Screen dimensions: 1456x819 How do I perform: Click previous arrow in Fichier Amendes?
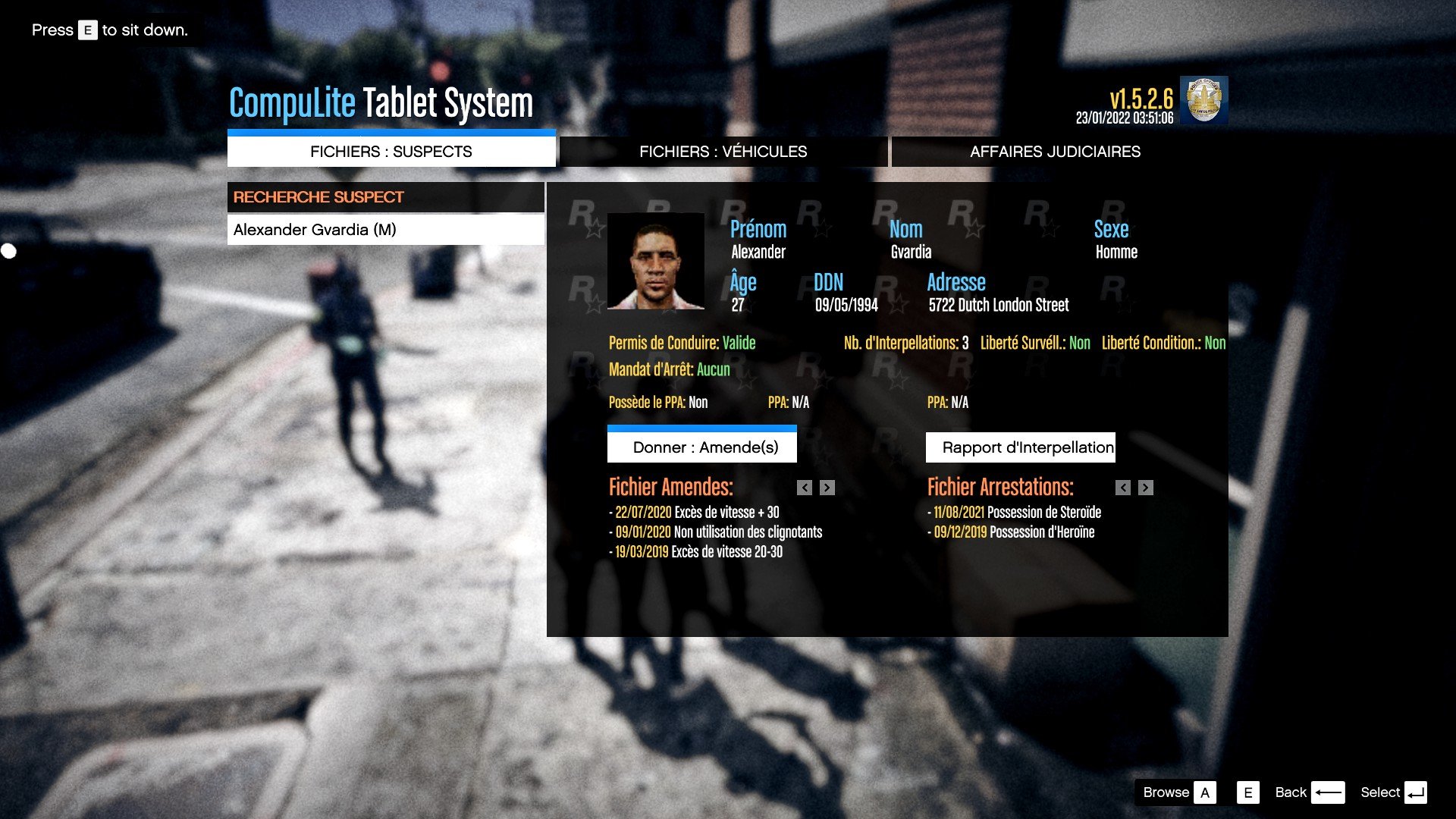(805, 488)
